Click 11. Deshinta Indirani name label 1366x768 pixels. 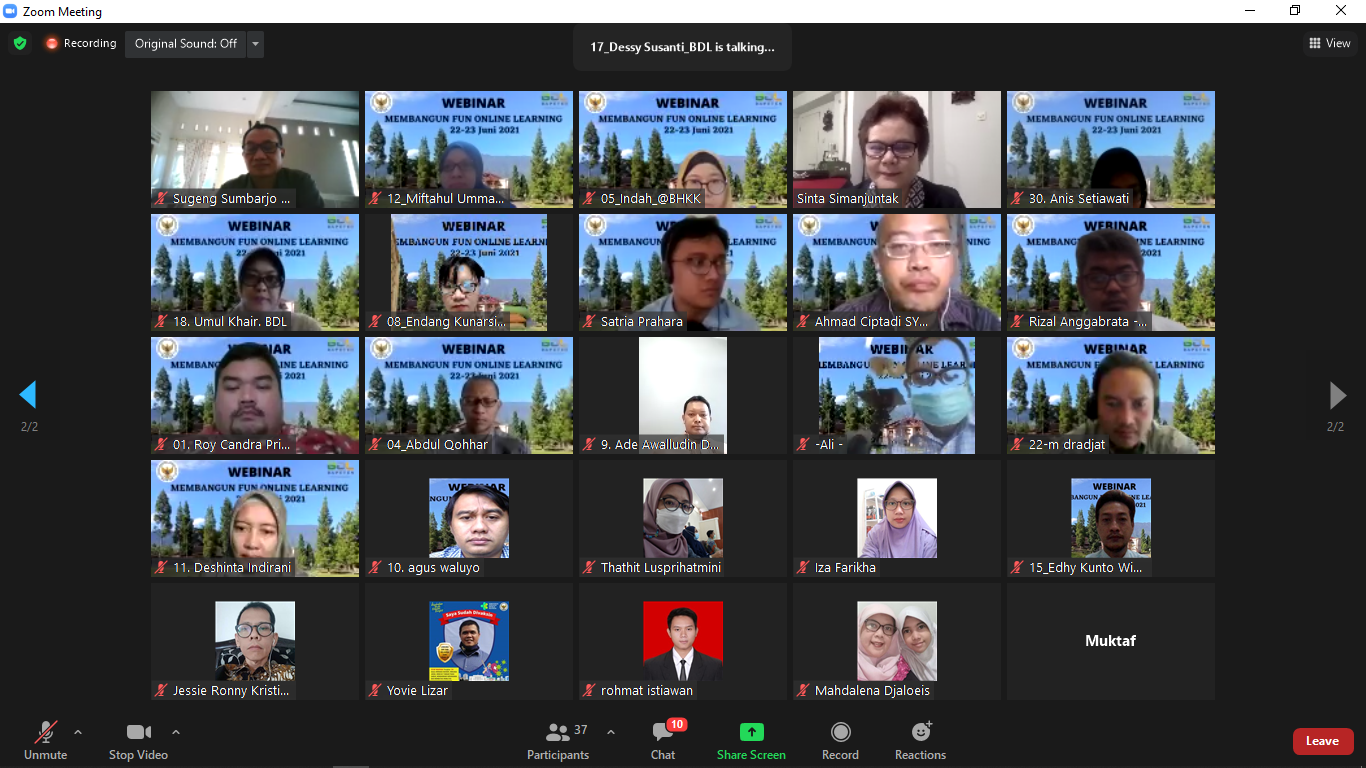click(232, 568)
